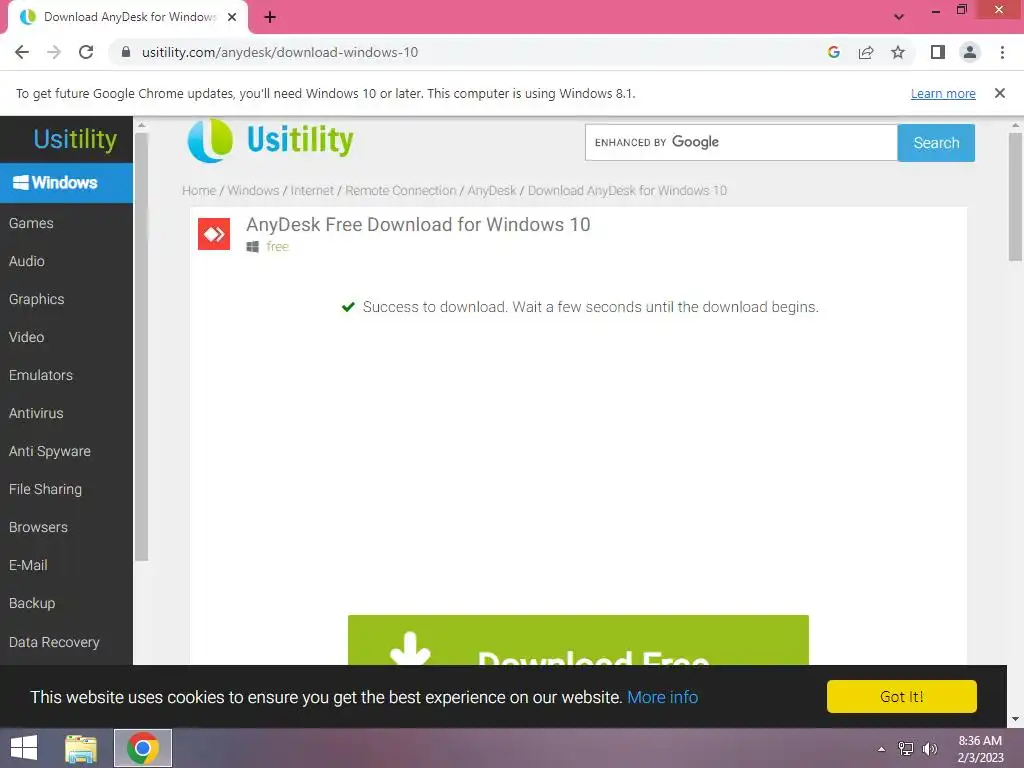
Task: Click the AnyDesk Free Download heading
Action: tap(418, 225)
